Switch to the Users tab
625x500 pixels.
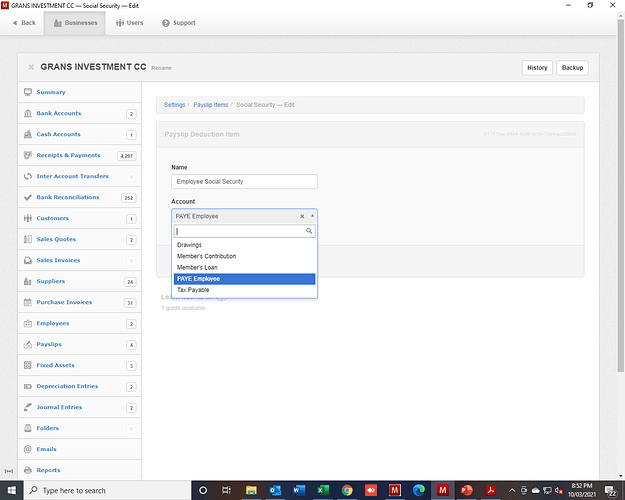pyautogui.click(x=130, y=23)
